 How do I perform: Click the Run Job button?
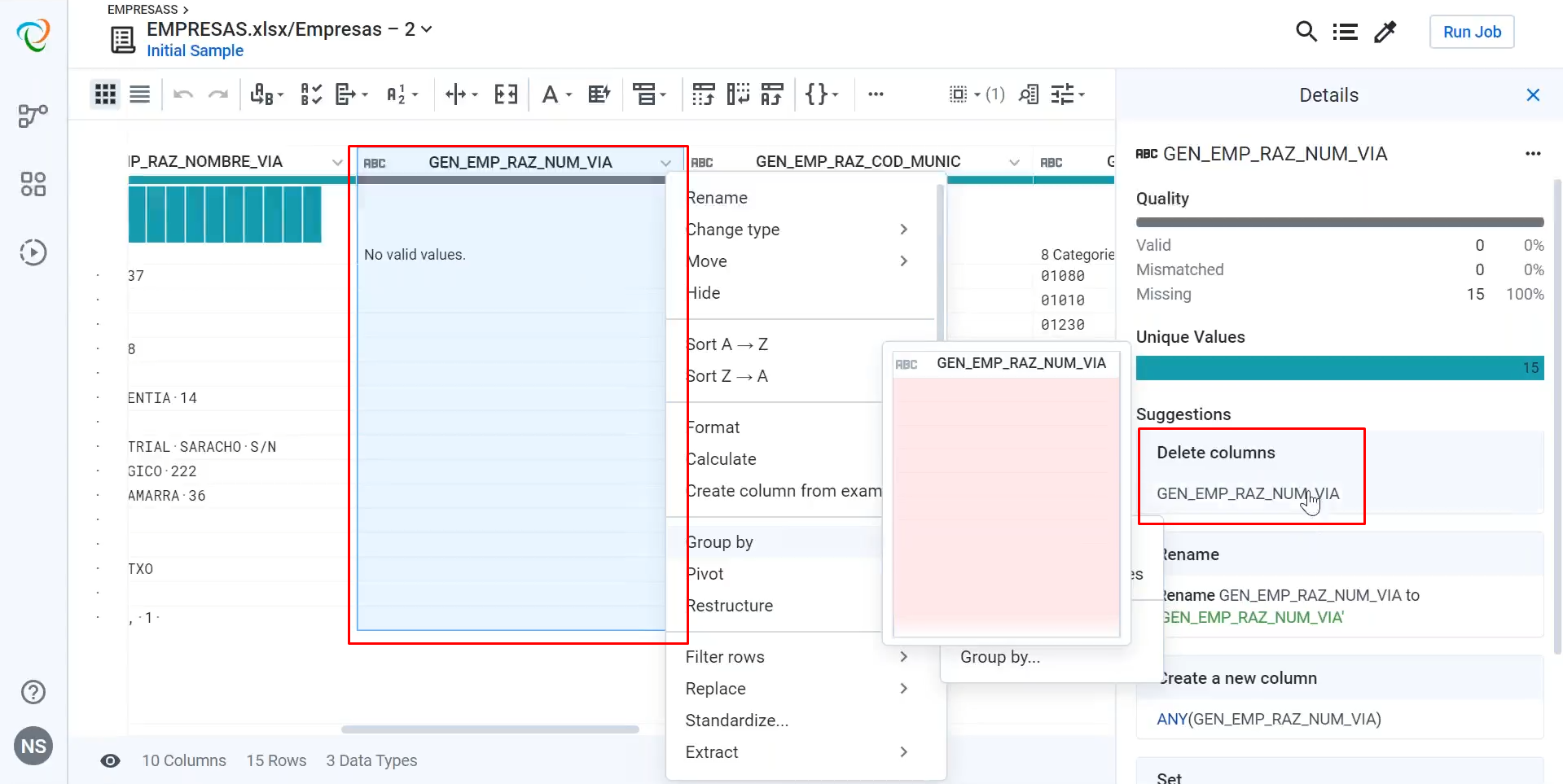(1471, 32)
